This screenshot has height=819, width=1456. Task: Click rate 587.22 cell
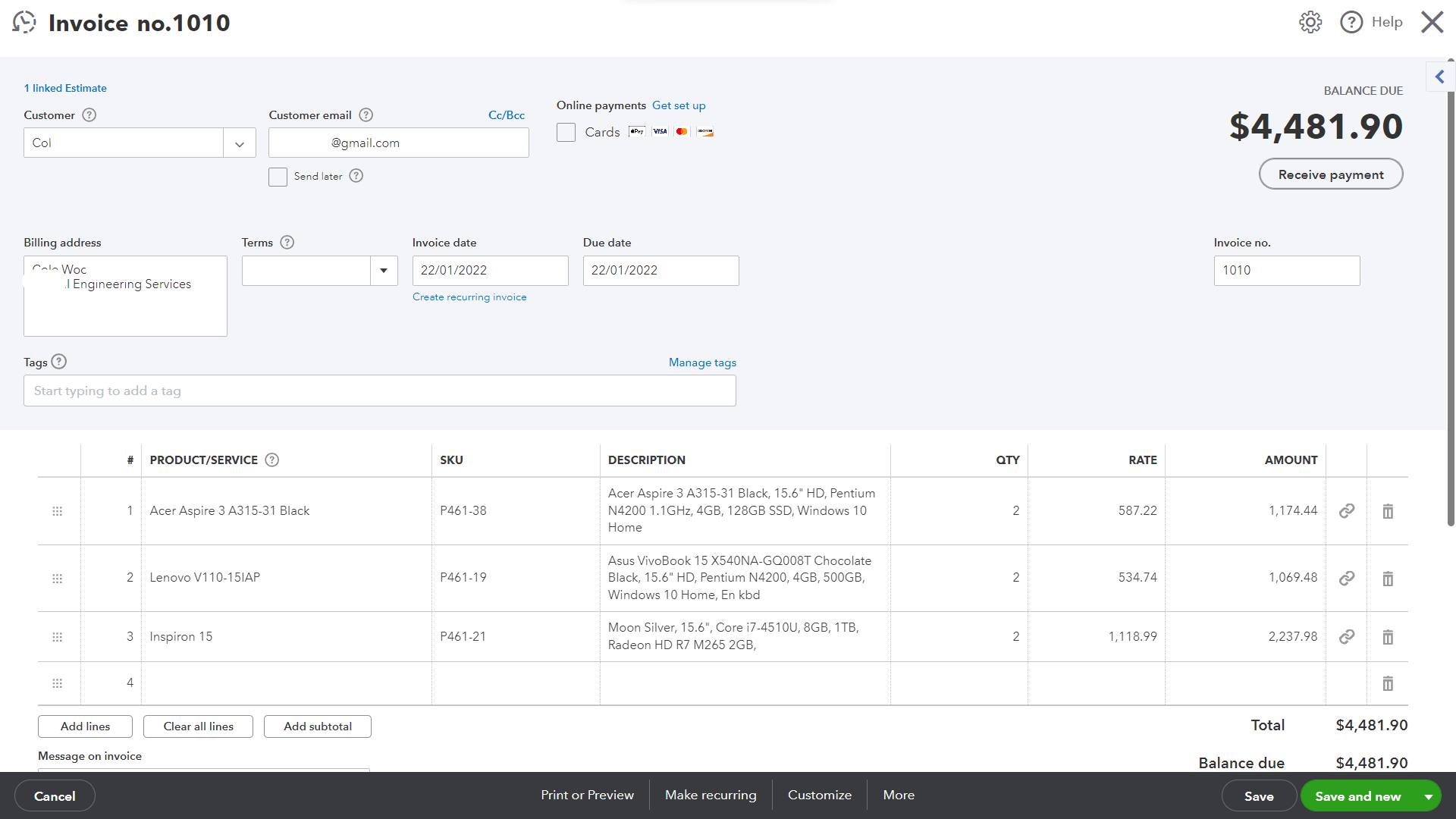1097,511
